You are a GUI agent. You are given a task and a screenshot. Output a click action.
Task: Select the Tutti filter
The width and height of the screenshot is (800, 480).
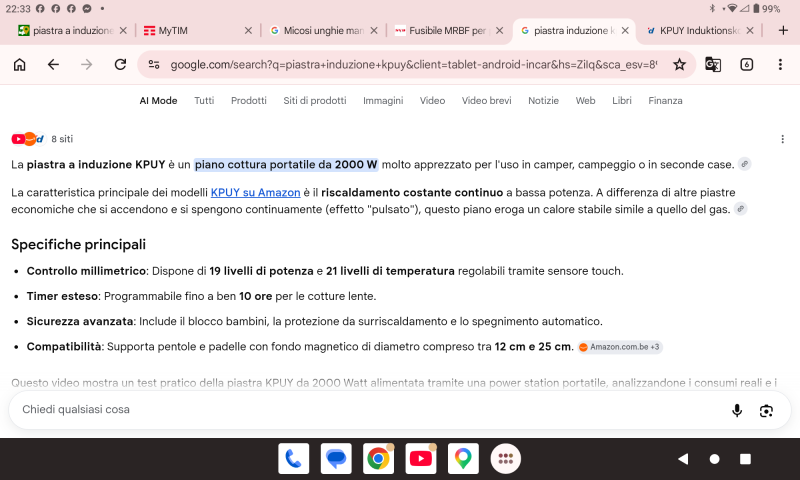(x=204, y=101)
